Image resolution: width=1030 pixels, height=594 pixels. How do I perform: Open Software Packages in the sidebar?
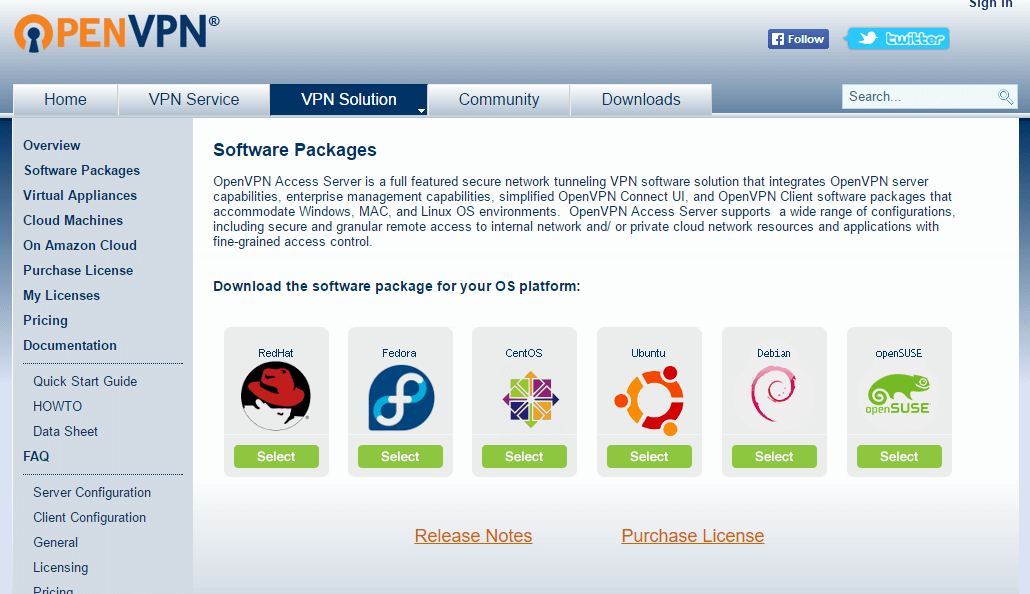pyautogui.click(x=82, y=170)
